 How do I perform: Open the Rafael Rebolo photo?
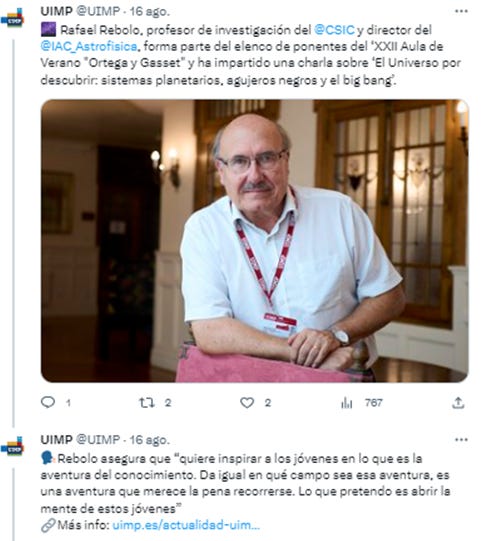(x=254, y=241)
